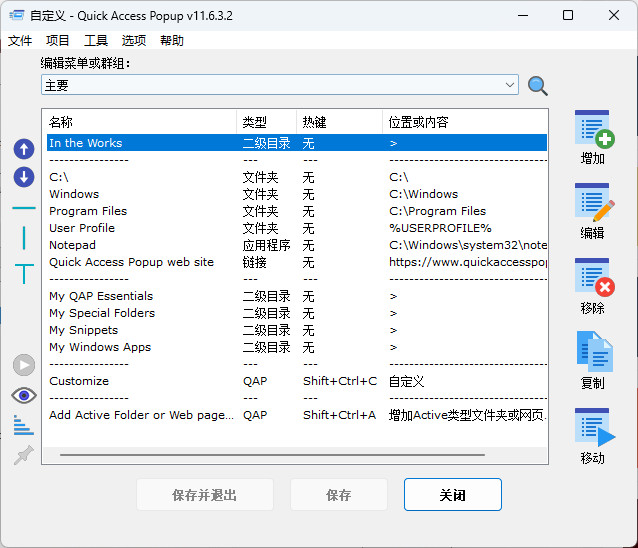This screenshot has width=638, height=548.
Task: Click the 位置或内容 column header
Action: coord(465,122)
